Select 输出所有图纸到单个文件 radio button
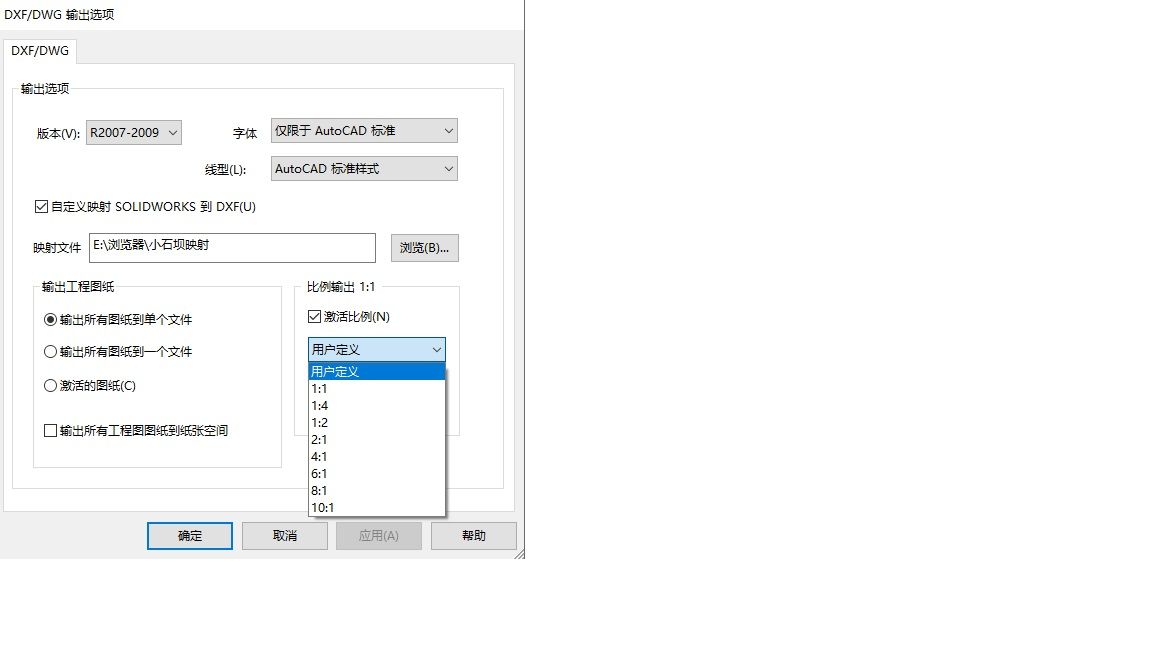The width and height of the screenshot is (1152, 648). click(x=51, y=320)
